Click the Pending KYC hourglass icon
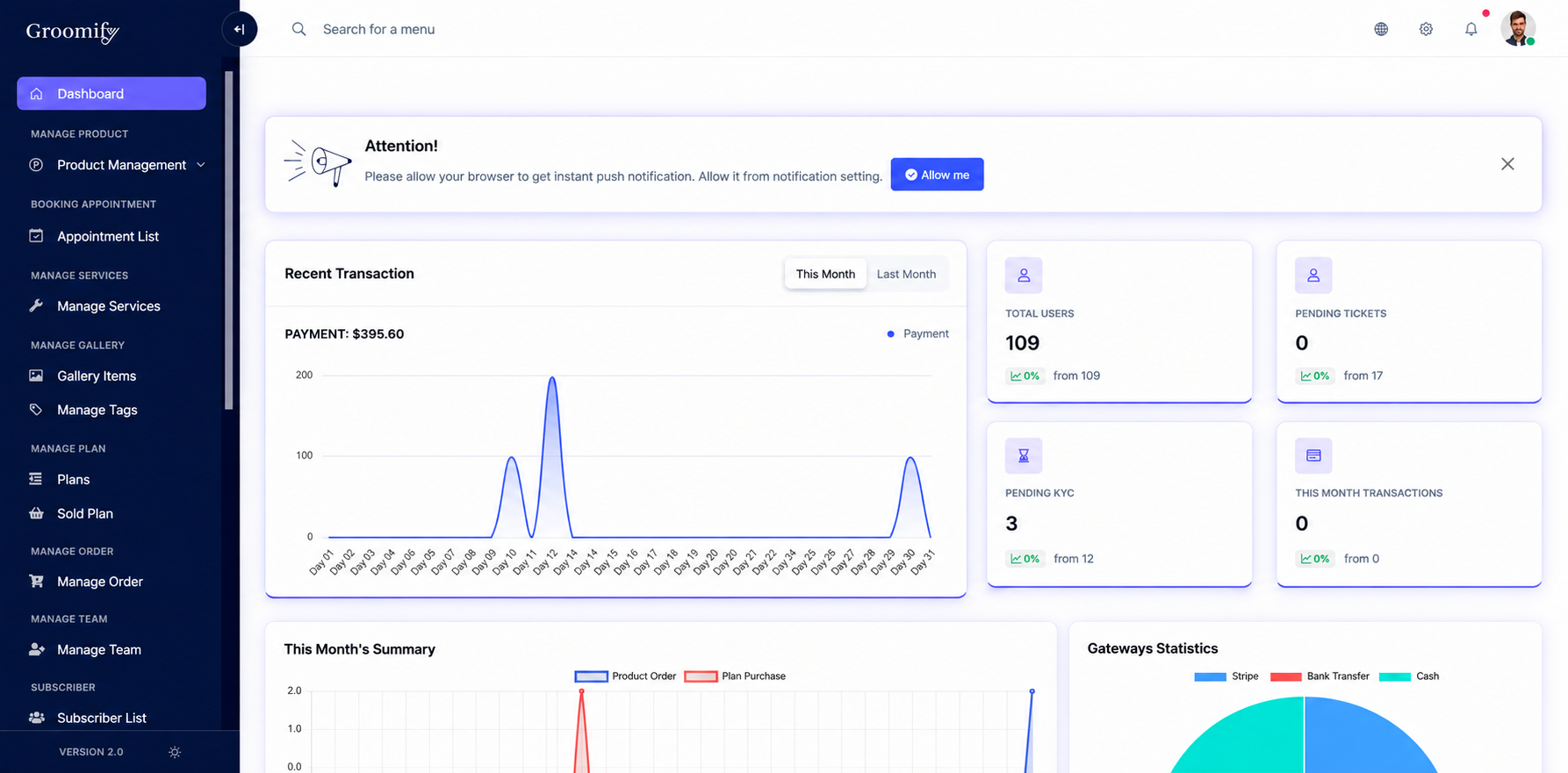Viewport: 1568px width, 773px height. pos(1024,455)
